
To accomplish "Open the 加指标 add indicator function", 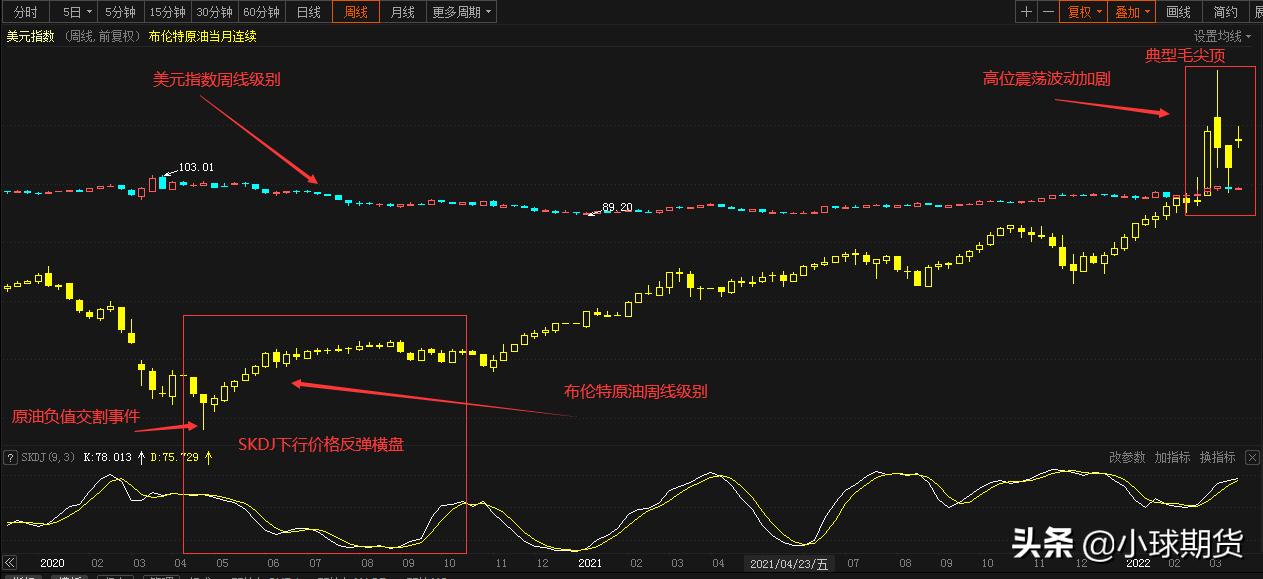I will tap(1172, 457).
